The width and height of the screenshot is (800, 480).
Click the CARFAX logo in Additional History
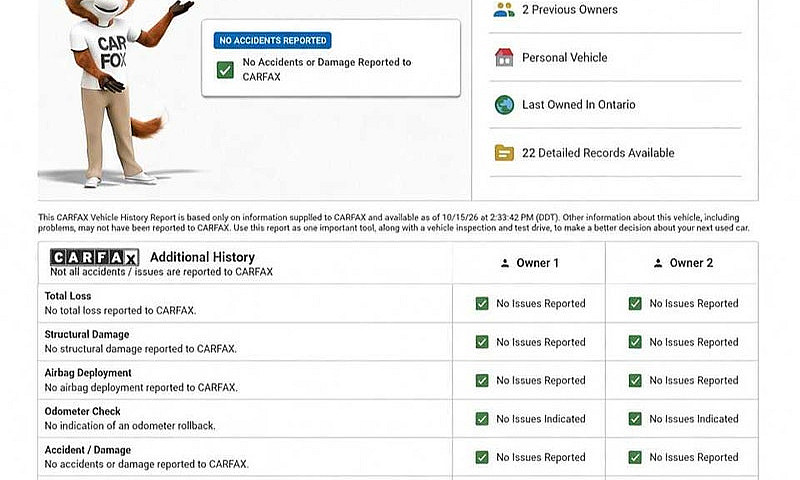[x=94, y=258]
